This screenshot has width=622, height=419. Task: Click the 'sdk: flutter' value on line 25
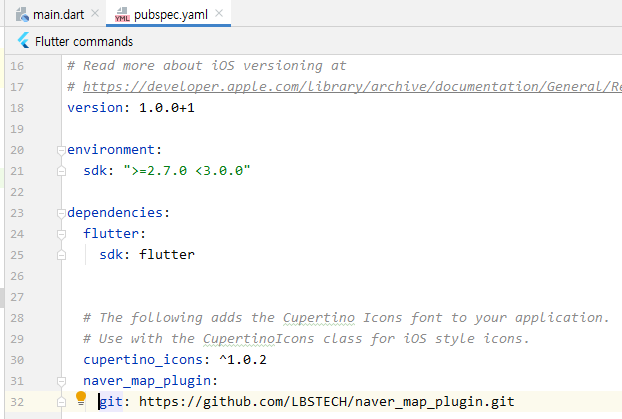click(x=167, y=254)
